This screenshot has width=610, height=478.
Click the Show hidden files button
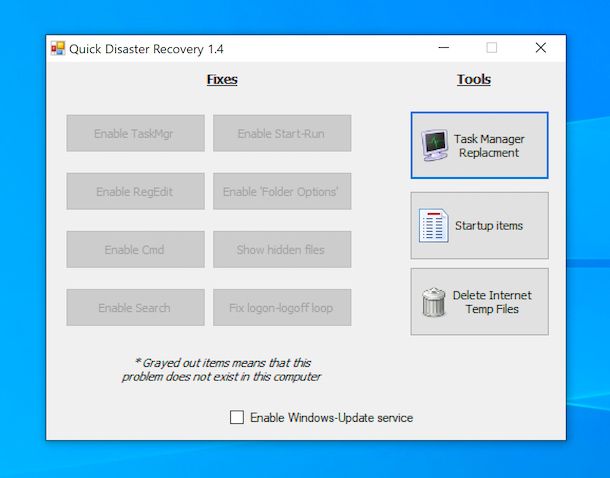click(282, 249)
